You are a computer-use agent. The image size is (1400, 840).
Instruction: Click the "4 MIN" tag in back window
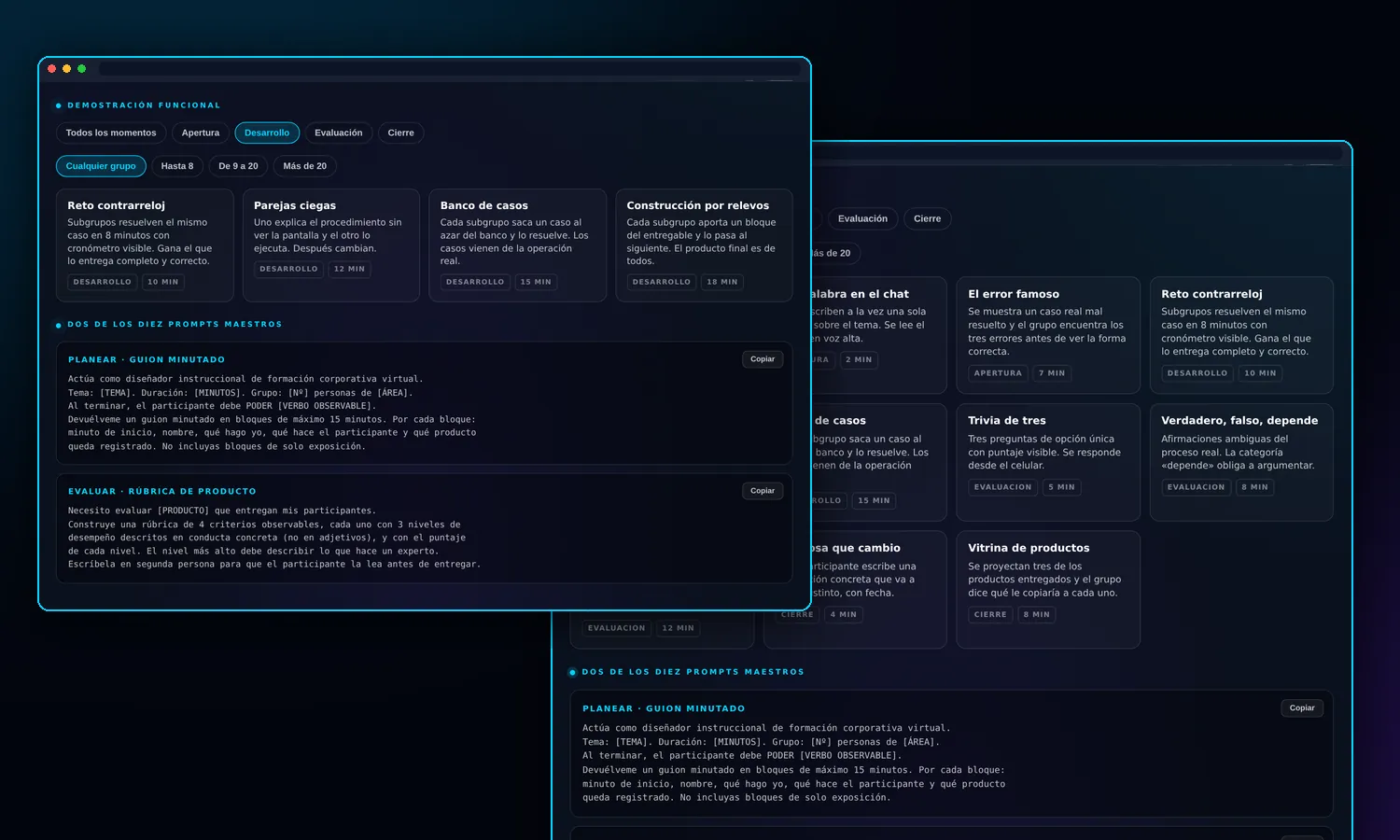tap(844, 615)
